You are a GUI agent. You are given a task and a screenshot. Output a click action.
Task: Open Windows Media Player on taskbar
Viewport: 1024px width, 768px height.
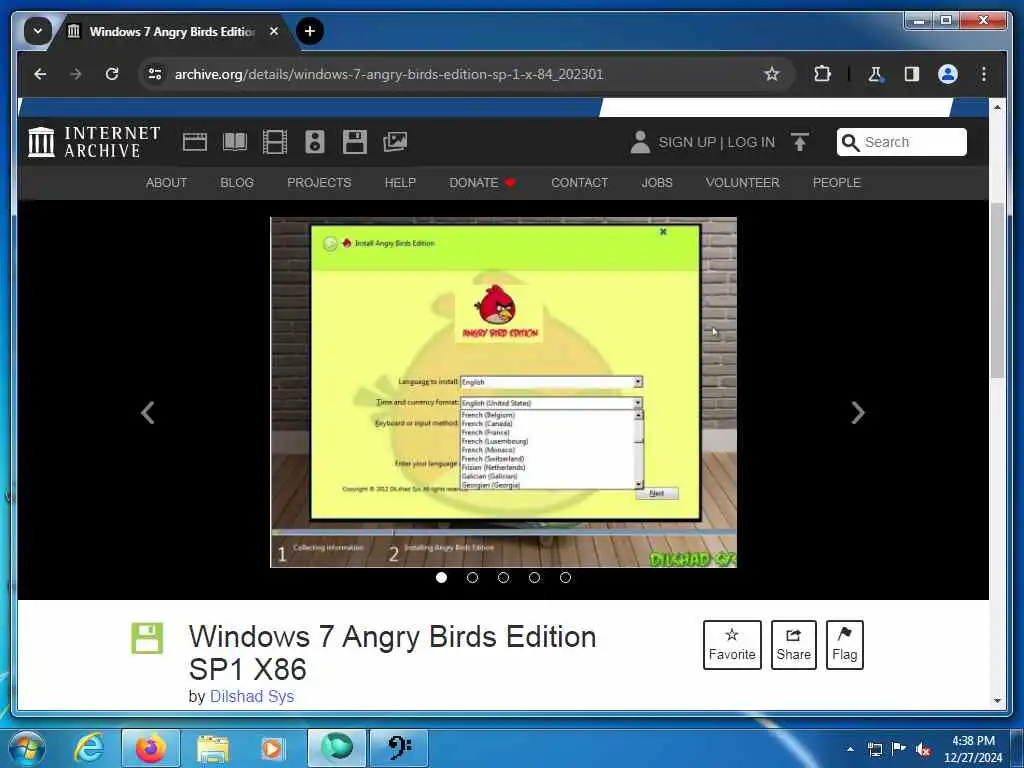[272, 748]
